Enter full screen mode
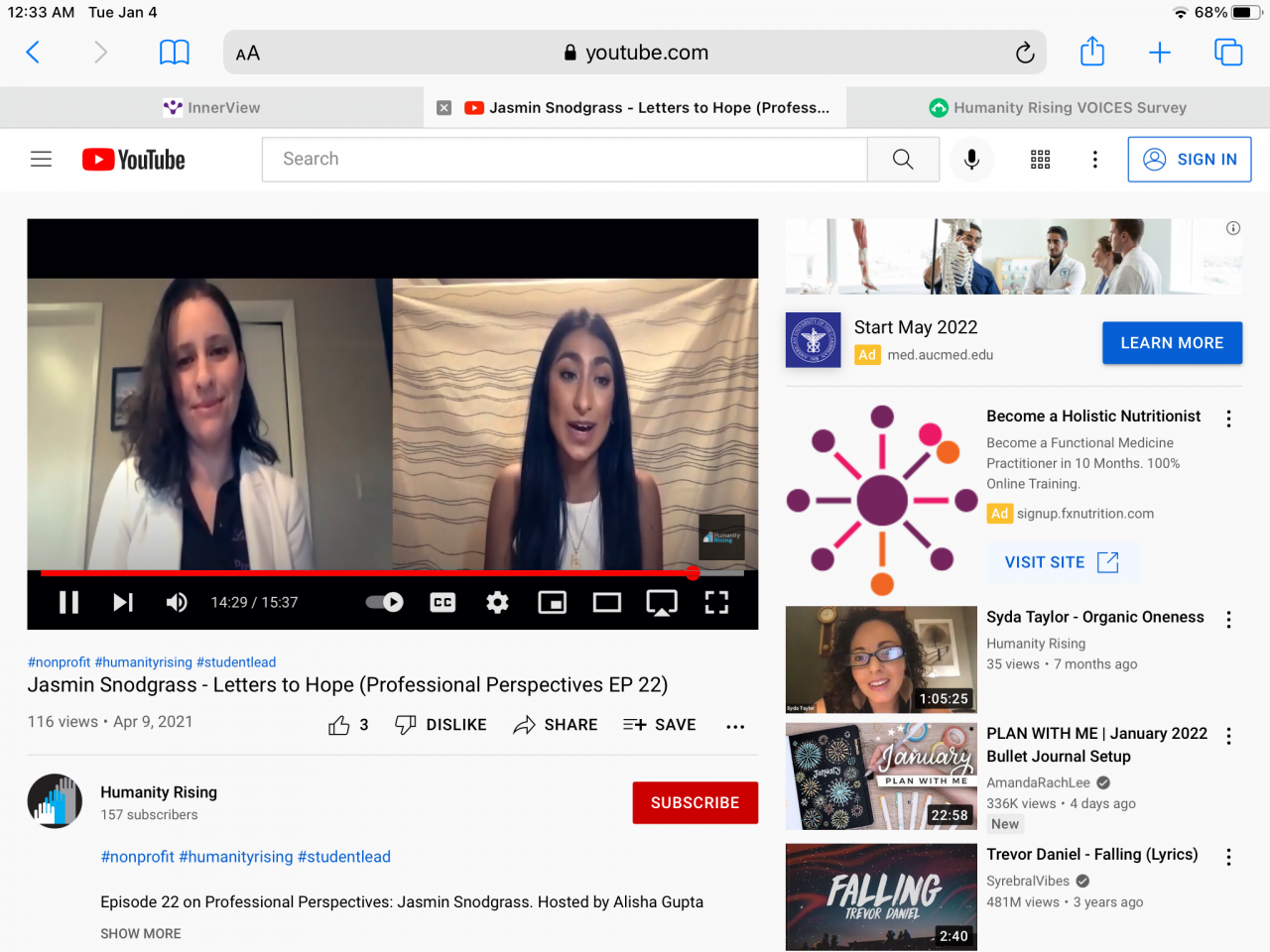The image size is (1270, 952). [716, 602]
